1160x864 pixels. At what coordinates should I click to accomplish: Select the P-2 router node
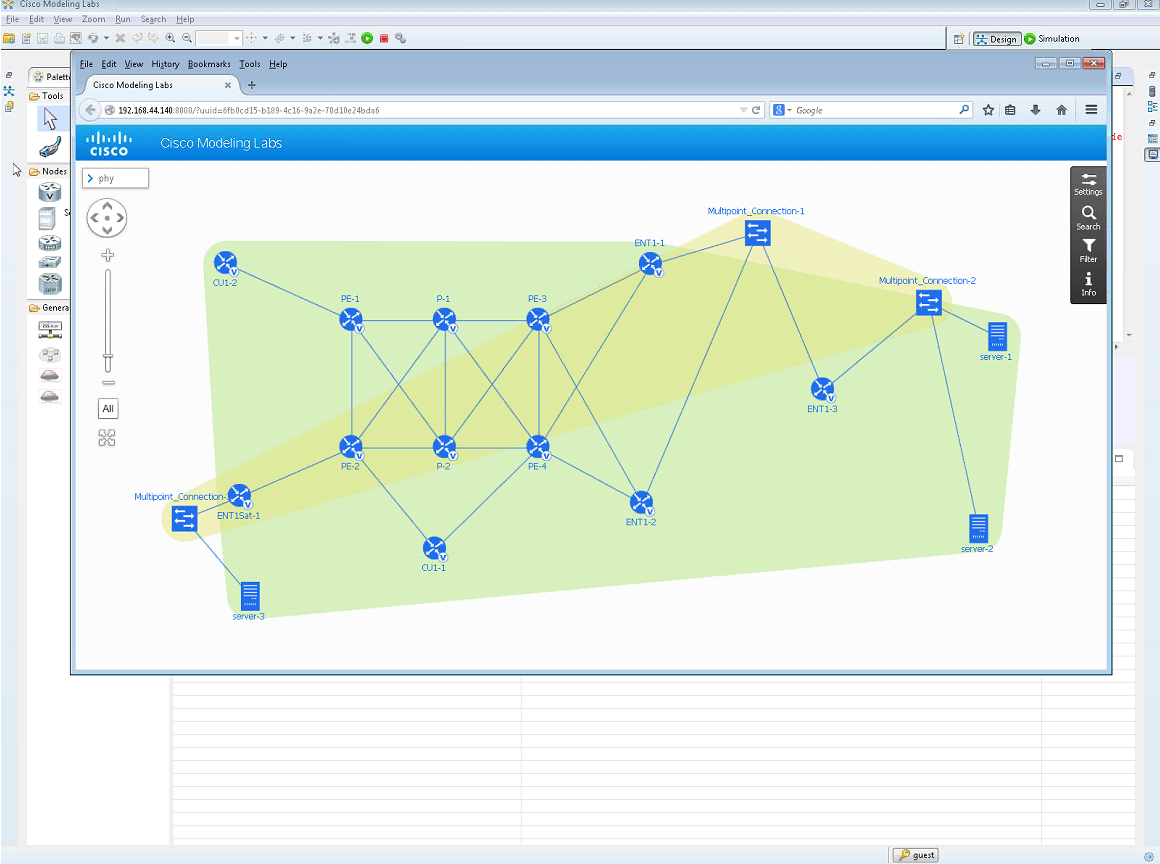click(444, 447)
